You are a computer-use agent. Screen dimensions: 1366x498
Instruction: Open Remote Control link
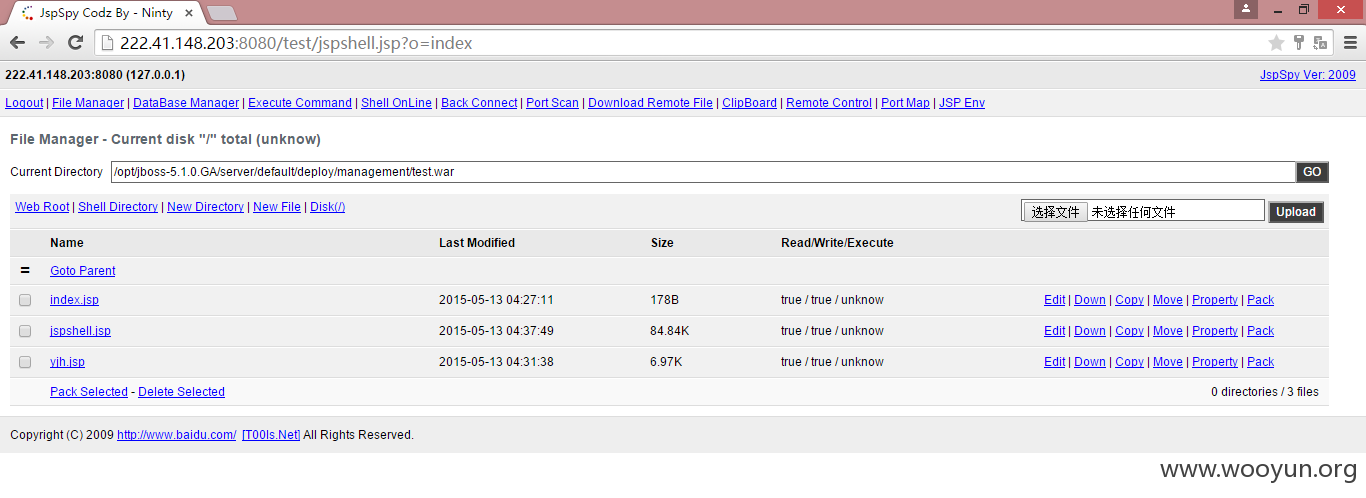[x=829, y=103]
